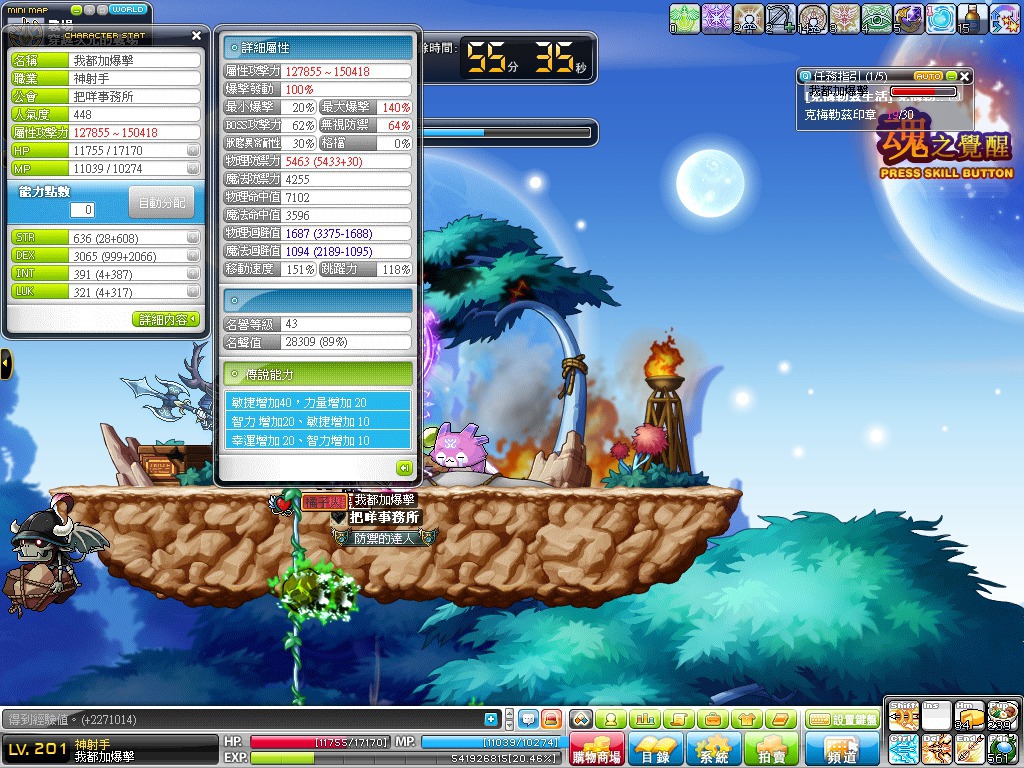
Task: Open the 目錄 menu
Action: point(656,748)
